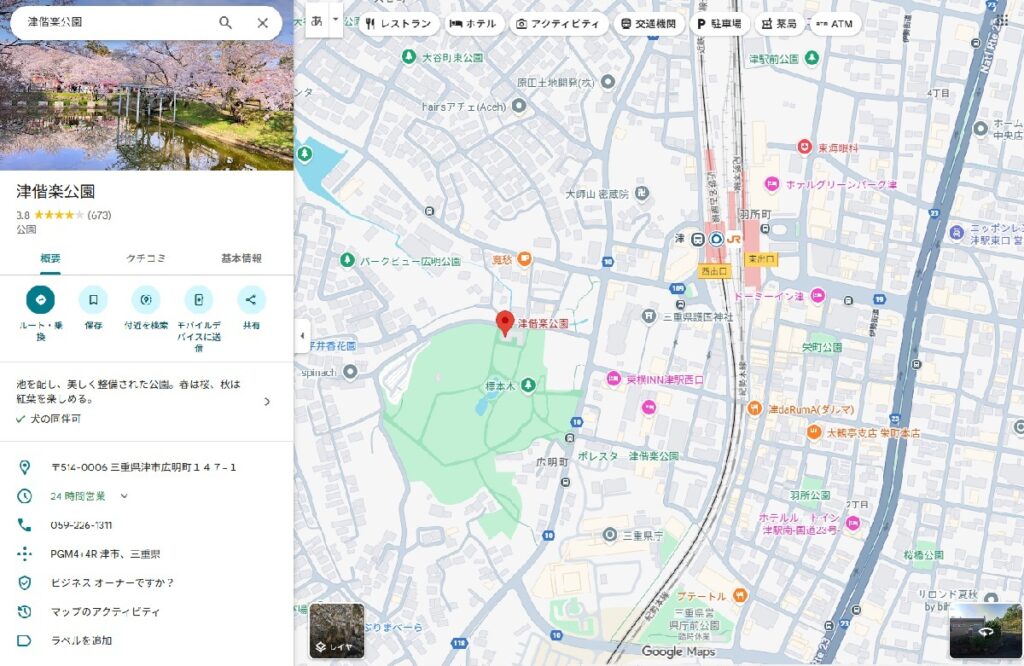Click the search magnifier icon
Screen dimensions: 1024x666
tap(226, 23)
